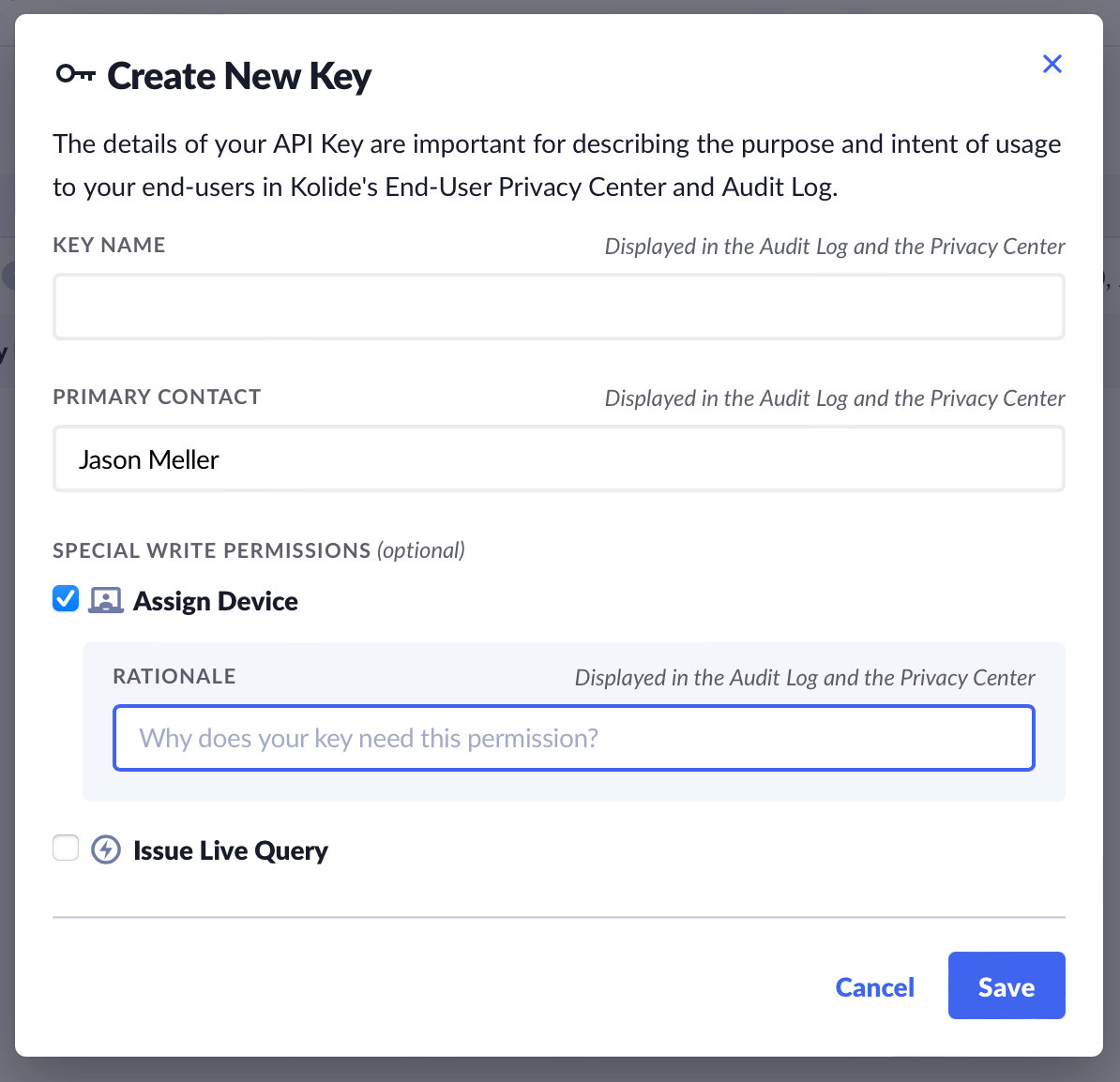Click the key icon beside Create New Key
Image resolution: width=1120 pixels, height=1082 pixels.
[x=75, y=74]
